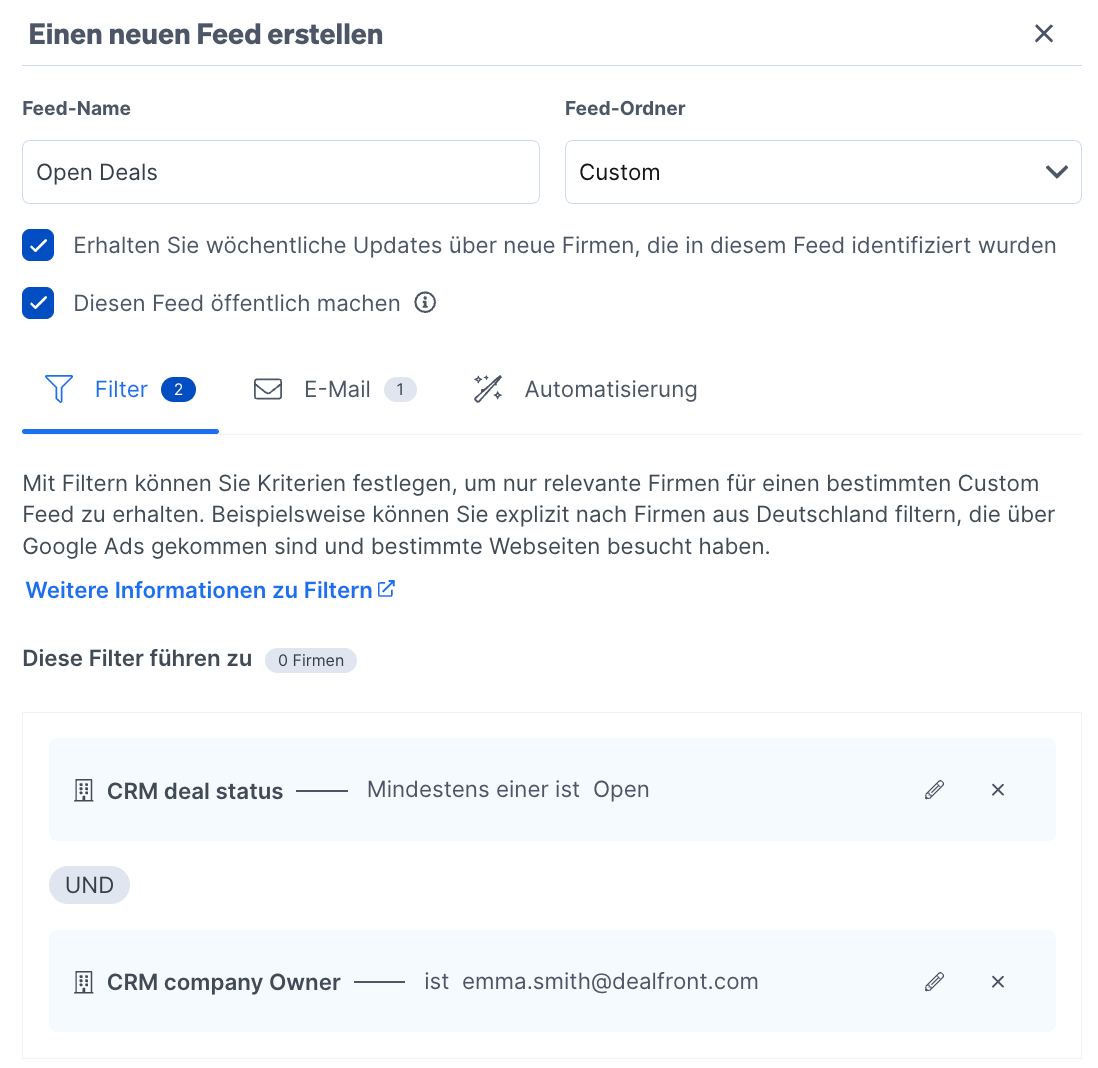The height and width of the screenshot is (1068, 1098).
Task: Edit the CRM company Owner filter pencil icon
Action: (x=934, y=981)
